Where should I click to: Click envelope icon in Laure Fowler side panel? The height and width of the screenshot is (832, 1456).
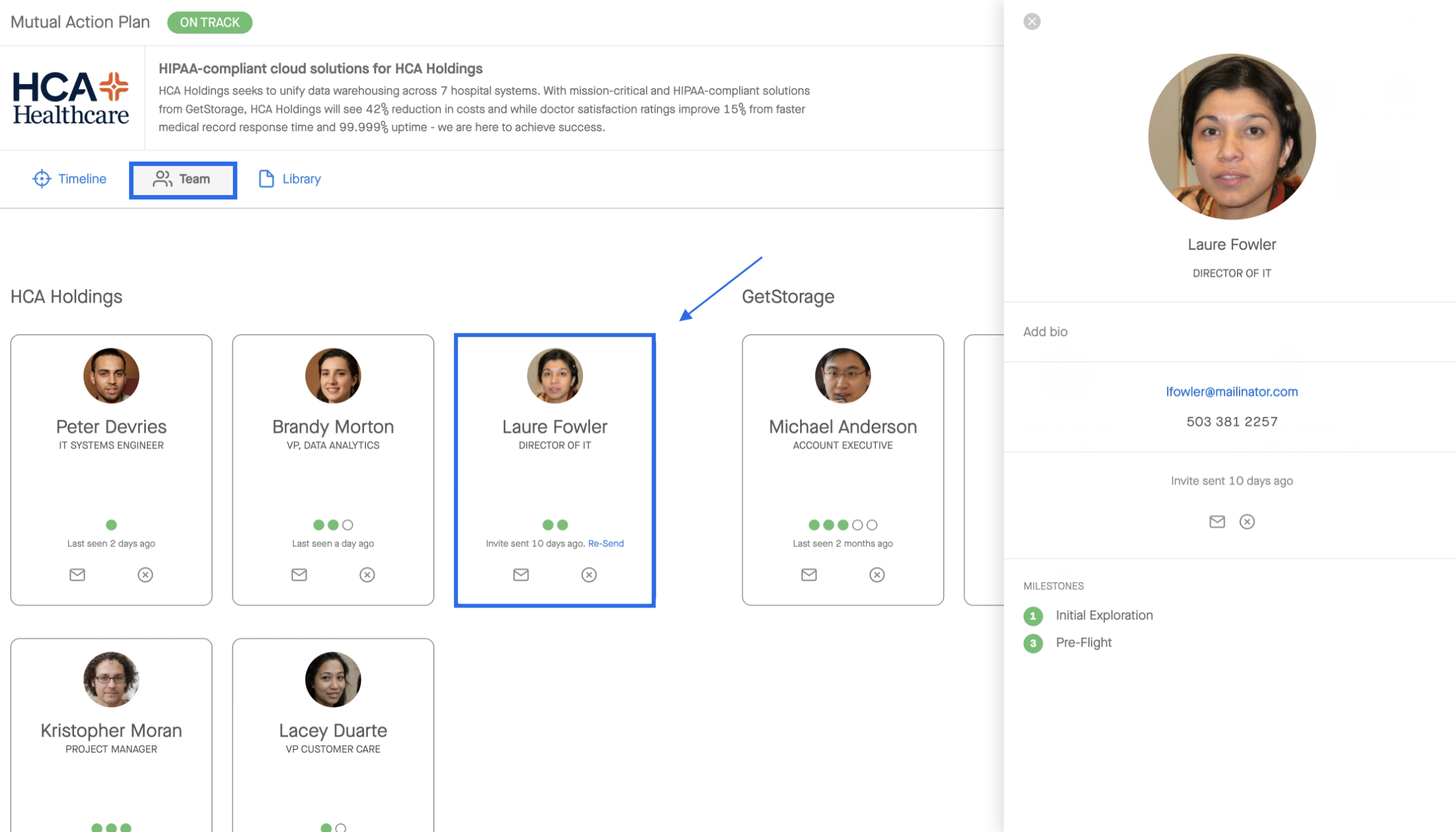1217,521
